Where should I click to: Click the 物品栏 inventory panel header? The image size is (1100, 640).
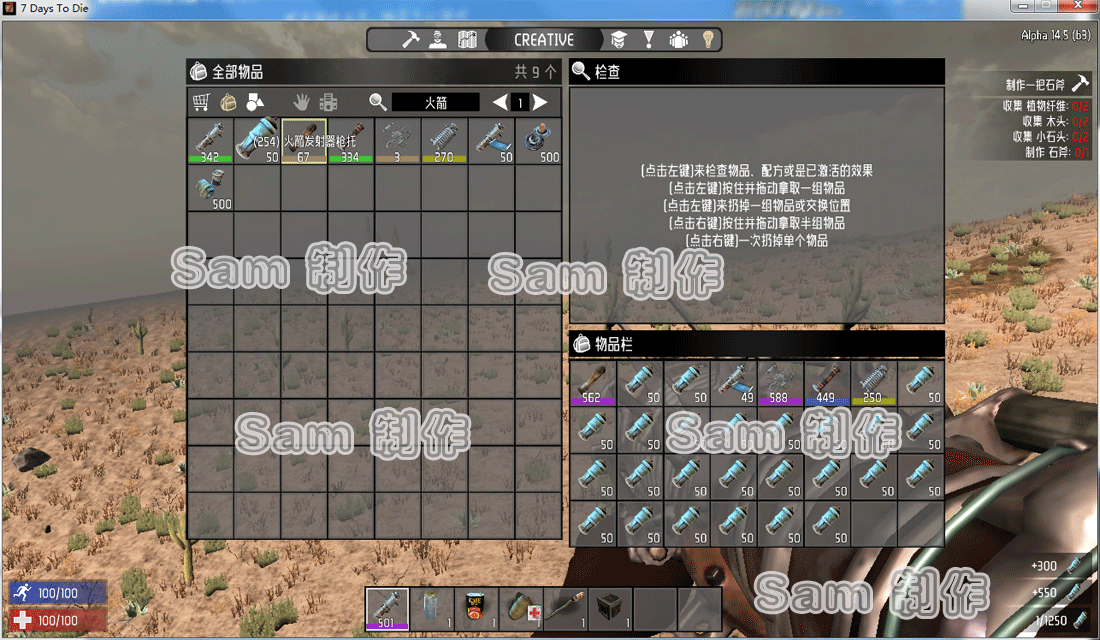(x=757, y=344)
